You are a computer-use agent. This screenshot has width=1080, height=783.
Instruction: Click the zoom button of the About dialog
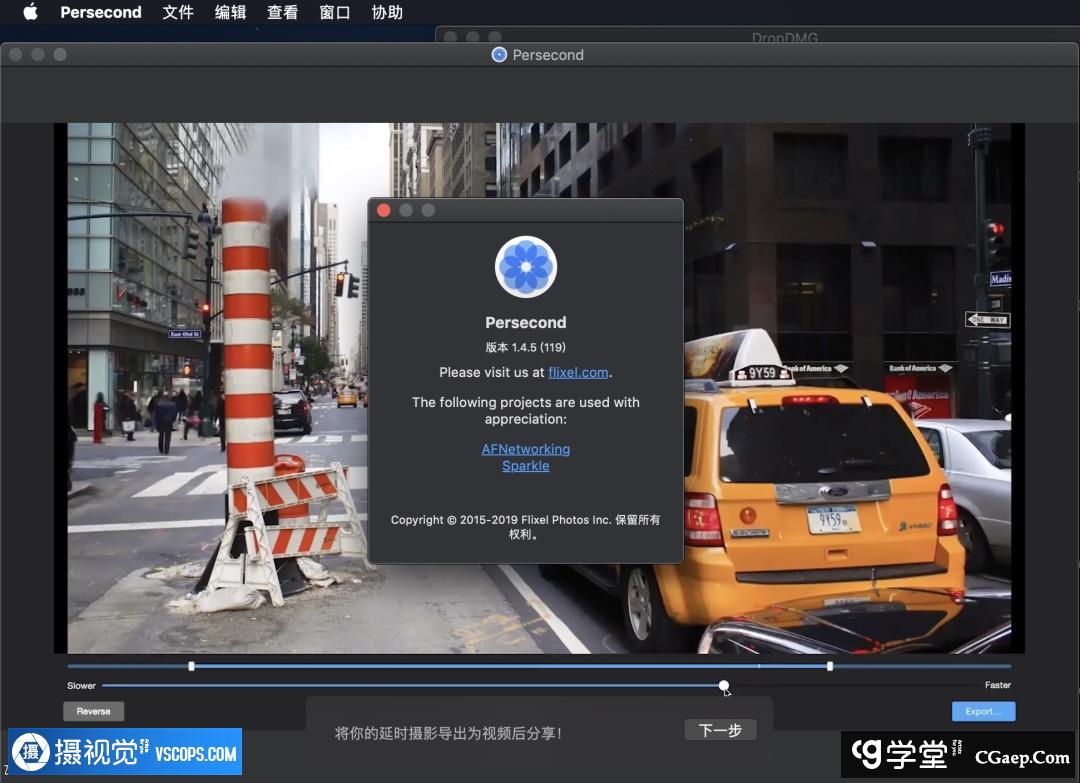(428, 210)
